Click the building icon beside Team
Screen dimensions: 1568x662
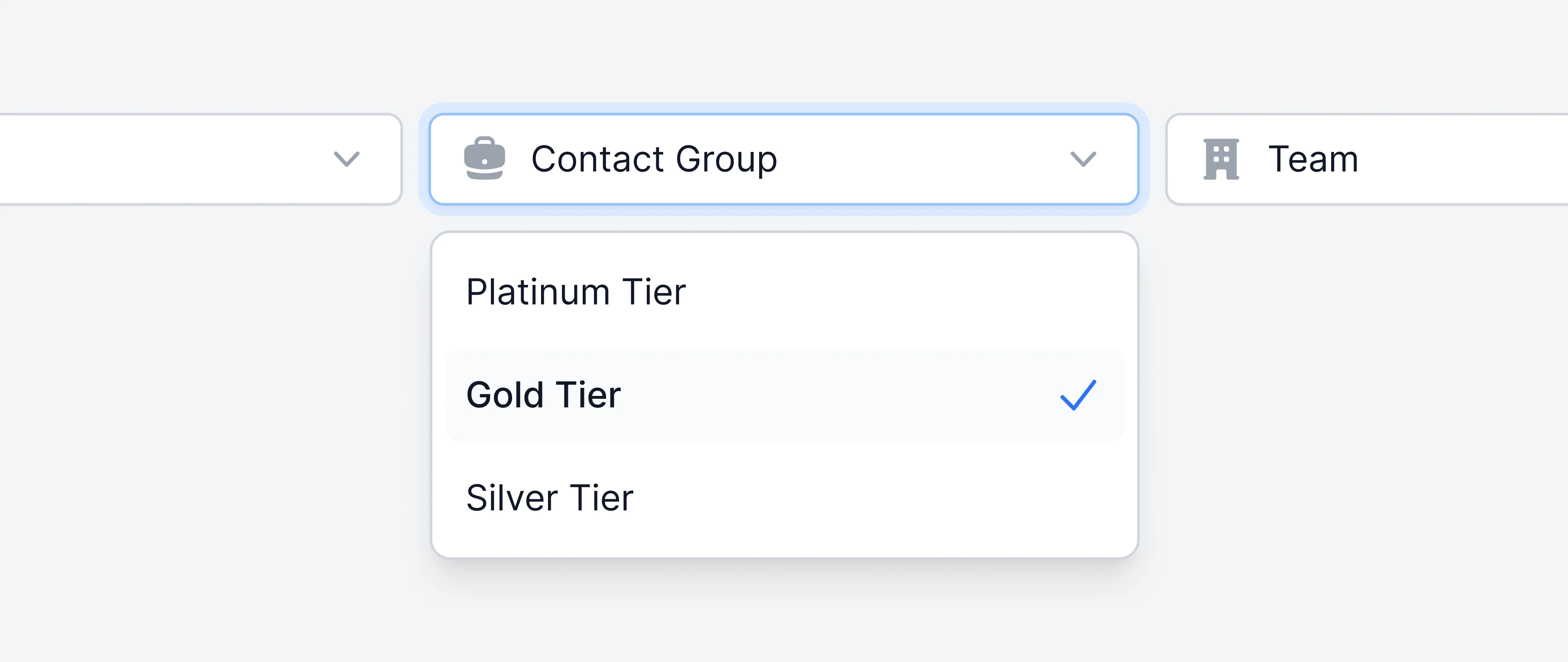[x=1221, y=159]
